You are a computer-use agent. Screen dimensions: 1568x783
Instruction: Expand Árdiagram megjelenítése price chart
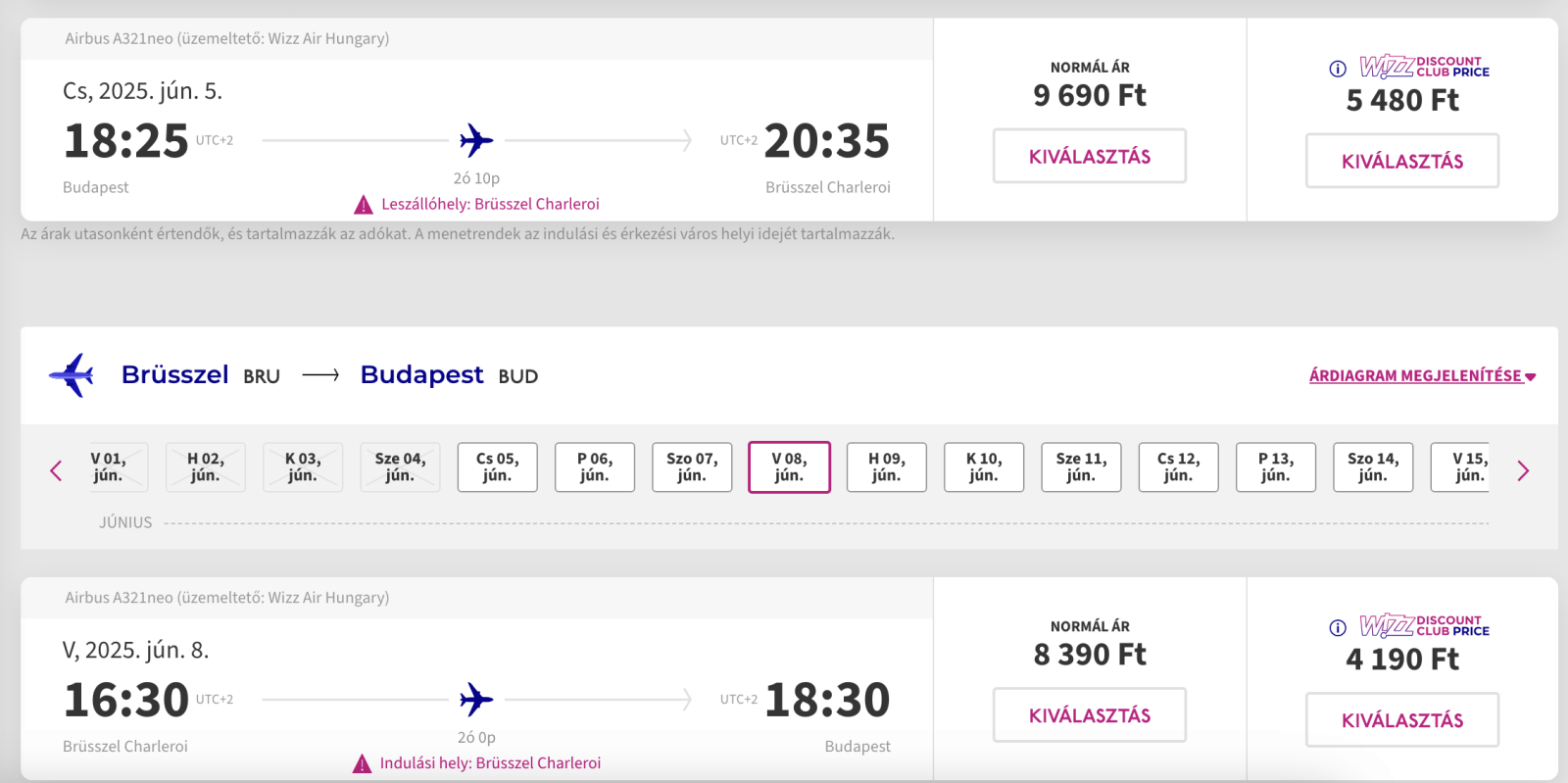(x=1422, y=375)
